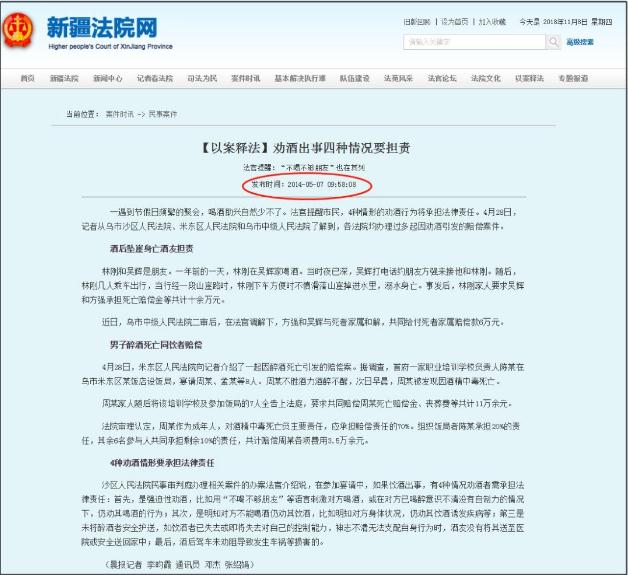Click 加入收藏 to add bookmark
Screen dimensions: 628x575
pyautogui.click(x=491, y=21)
